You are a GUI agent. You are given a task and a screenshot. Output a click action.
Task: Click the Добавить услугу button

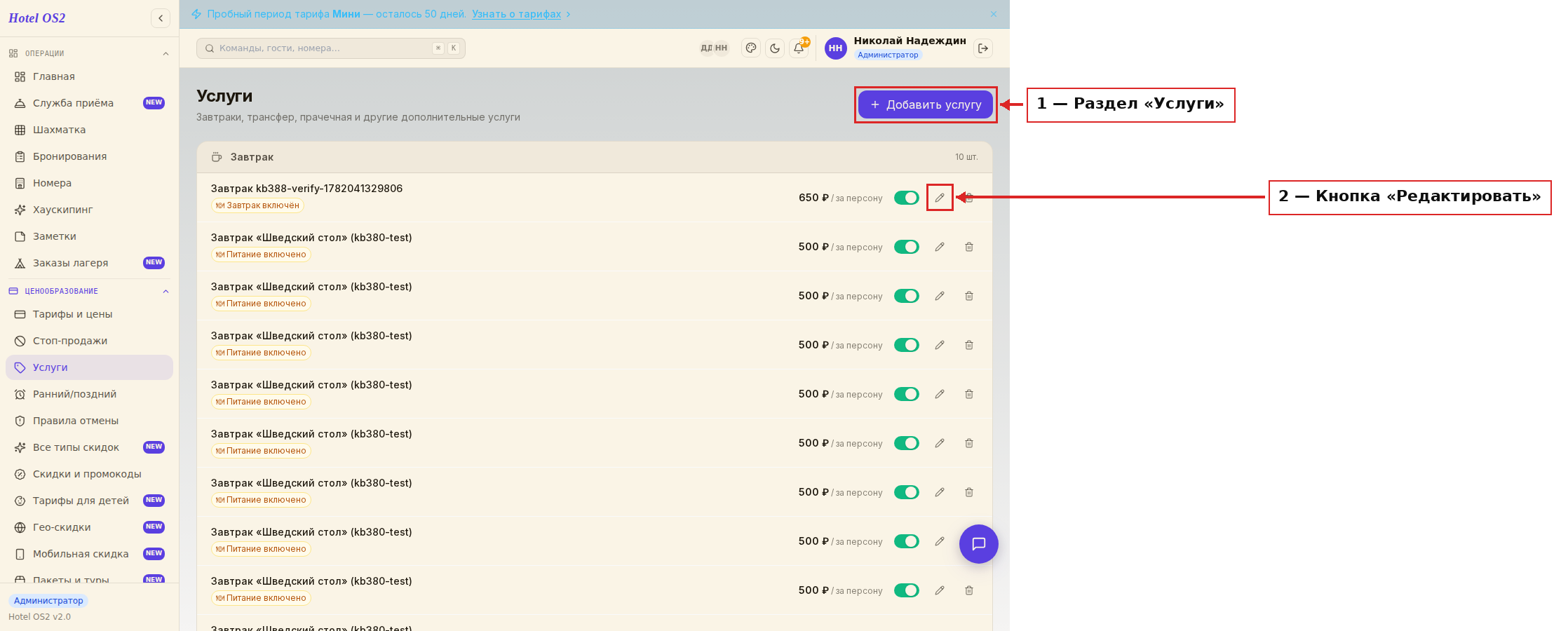coord(926,104)
